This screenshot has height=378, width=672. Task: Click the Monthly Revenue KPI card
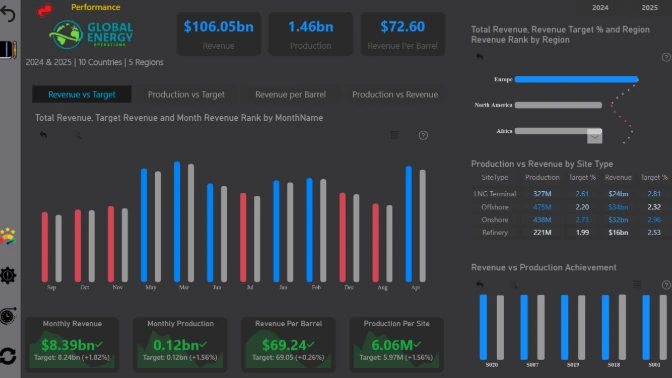click(x=72, y=344)
